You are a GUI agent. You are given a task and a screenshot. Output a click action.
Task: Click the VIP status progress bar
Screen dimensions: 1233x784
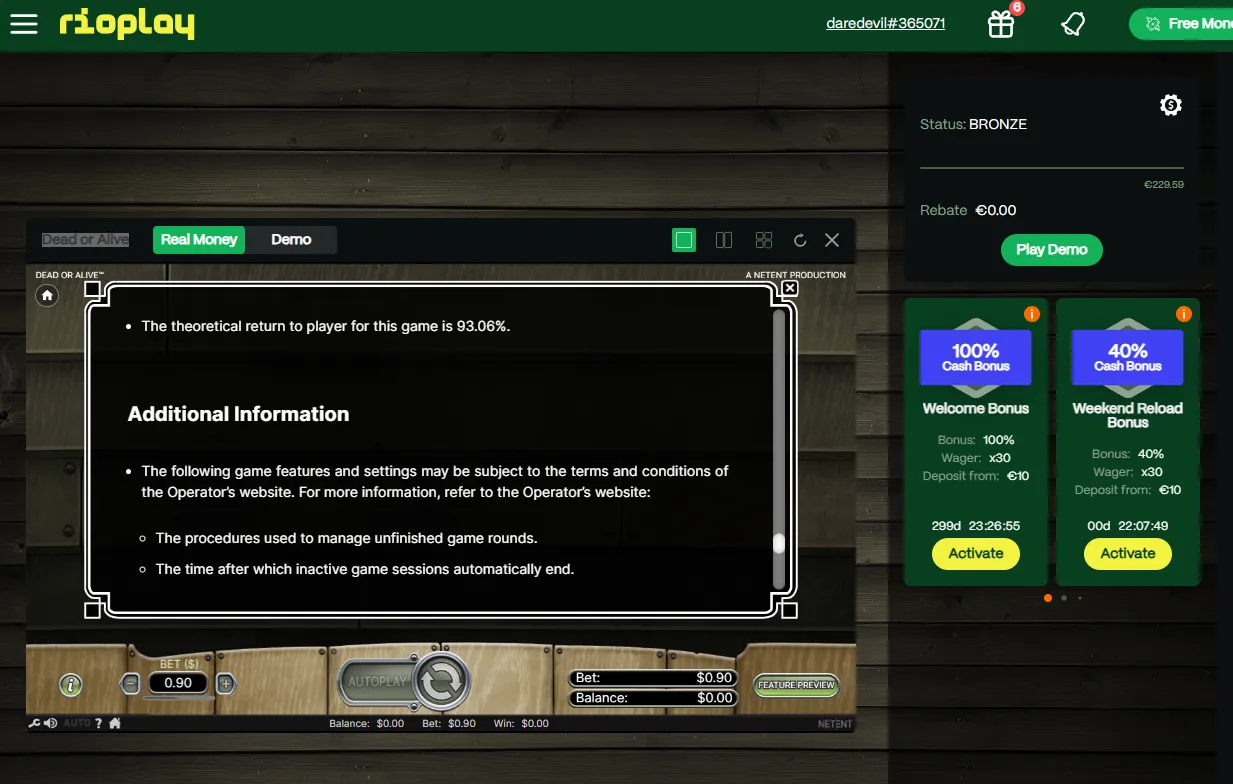pos(1052,168)
